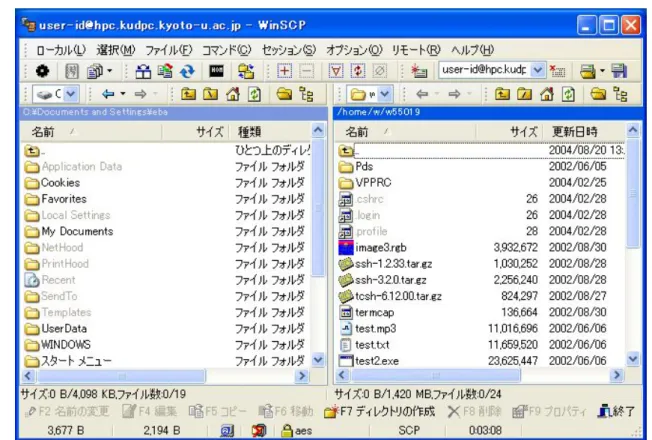652x440 pixels.
Task: Click the Compare Directories icon
Action: [x=143, y=71]
